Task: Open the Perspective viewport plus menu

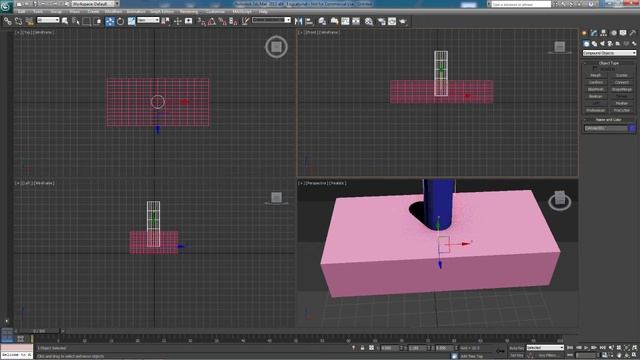Action: click(x=301, y=183)
